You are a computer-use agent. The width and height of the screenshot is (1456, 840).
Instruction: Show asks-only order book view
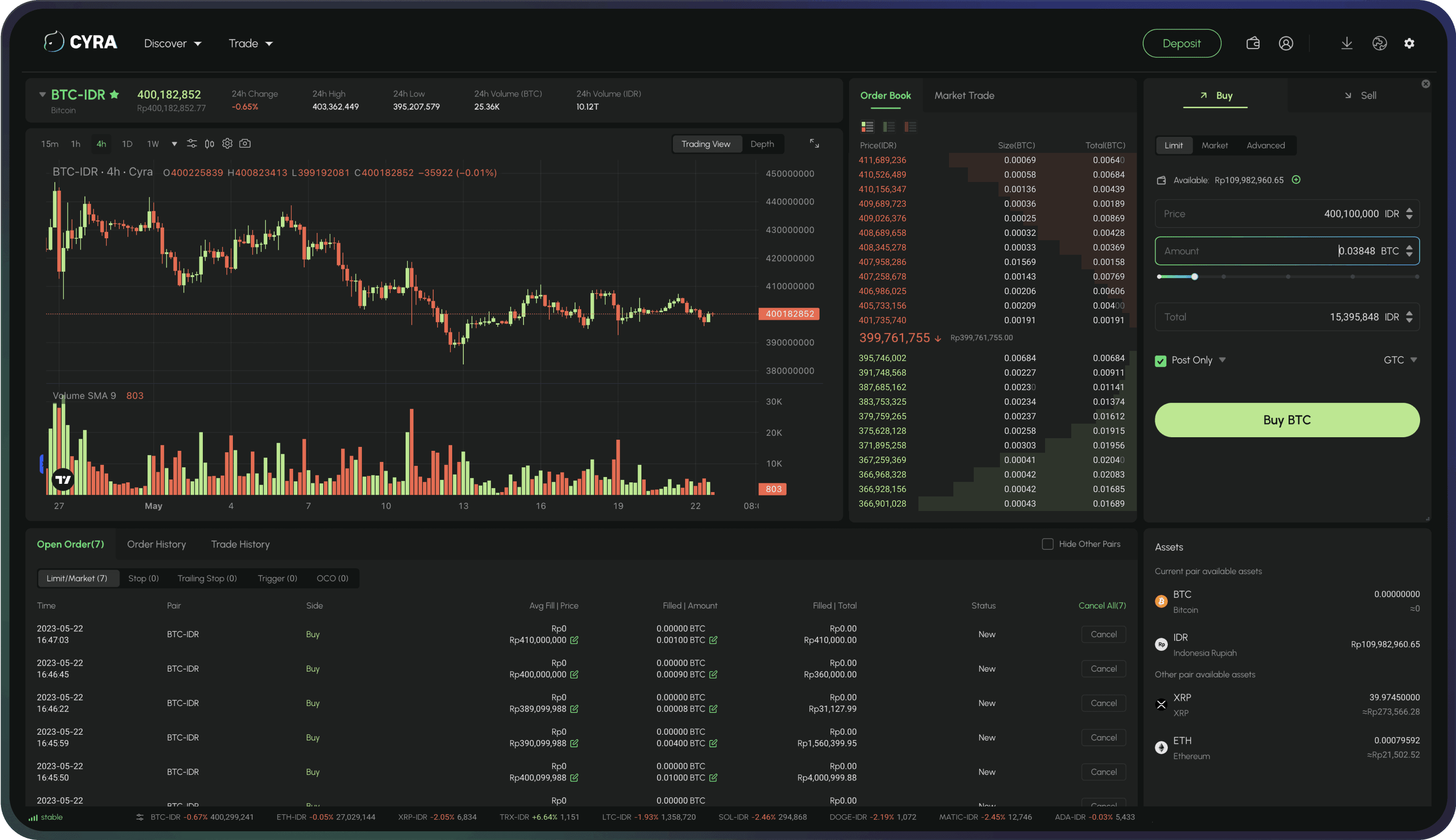pos(911,127)
